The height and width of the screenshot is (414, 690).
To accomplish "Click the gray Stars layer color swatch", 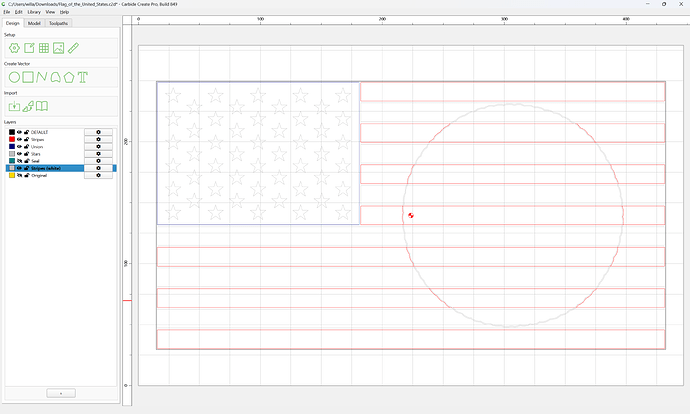I will [x=12, y=154].
